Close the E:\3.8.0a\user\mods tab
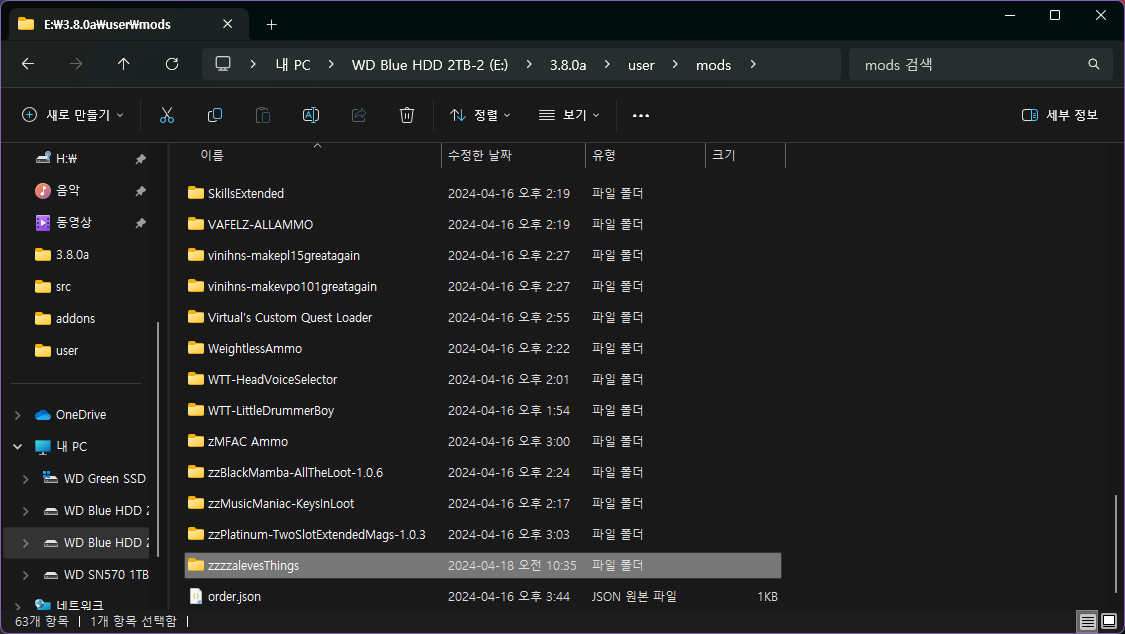Image resolution: width=1125 pixels, height=634 pixels. click(x=227, y=24)
